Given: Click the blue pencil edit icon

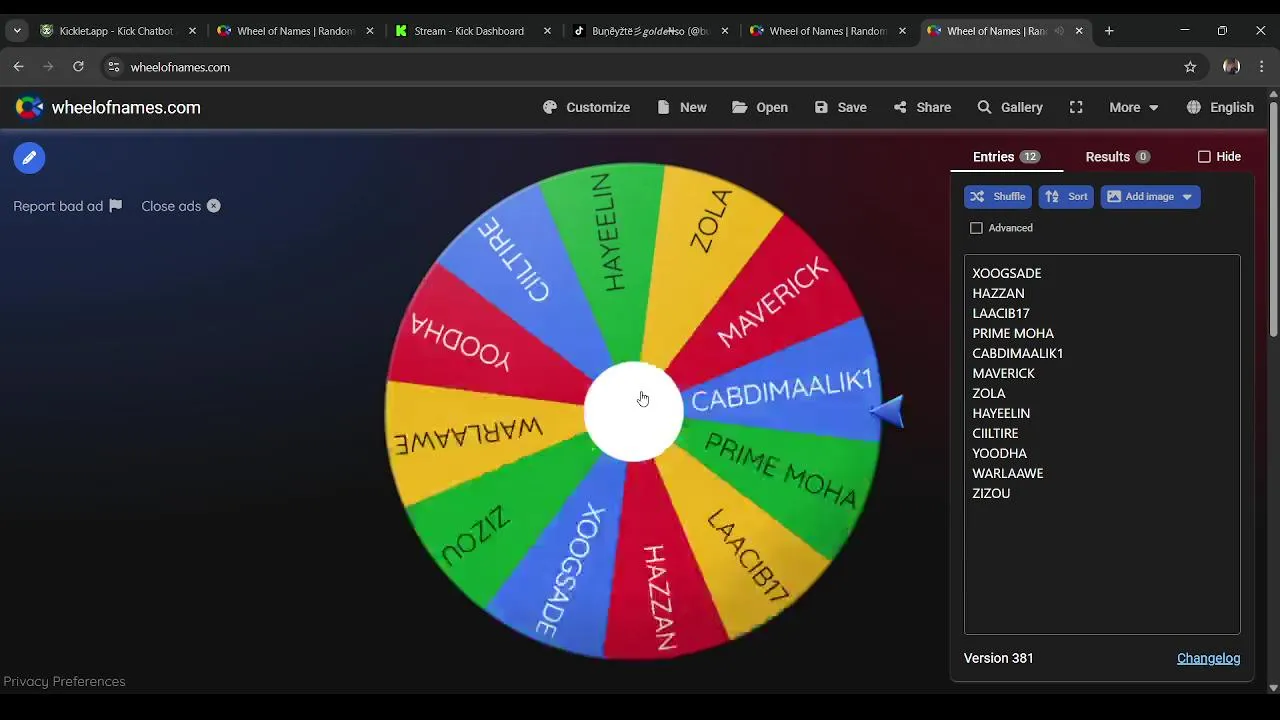Looking at the screenshot, I should coord(29,158).
